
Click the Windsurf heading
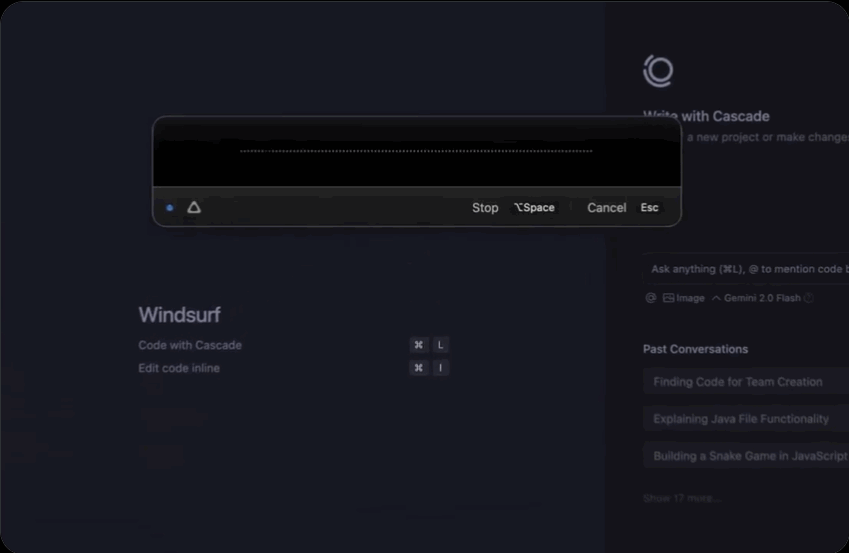[x=179, y=315]
